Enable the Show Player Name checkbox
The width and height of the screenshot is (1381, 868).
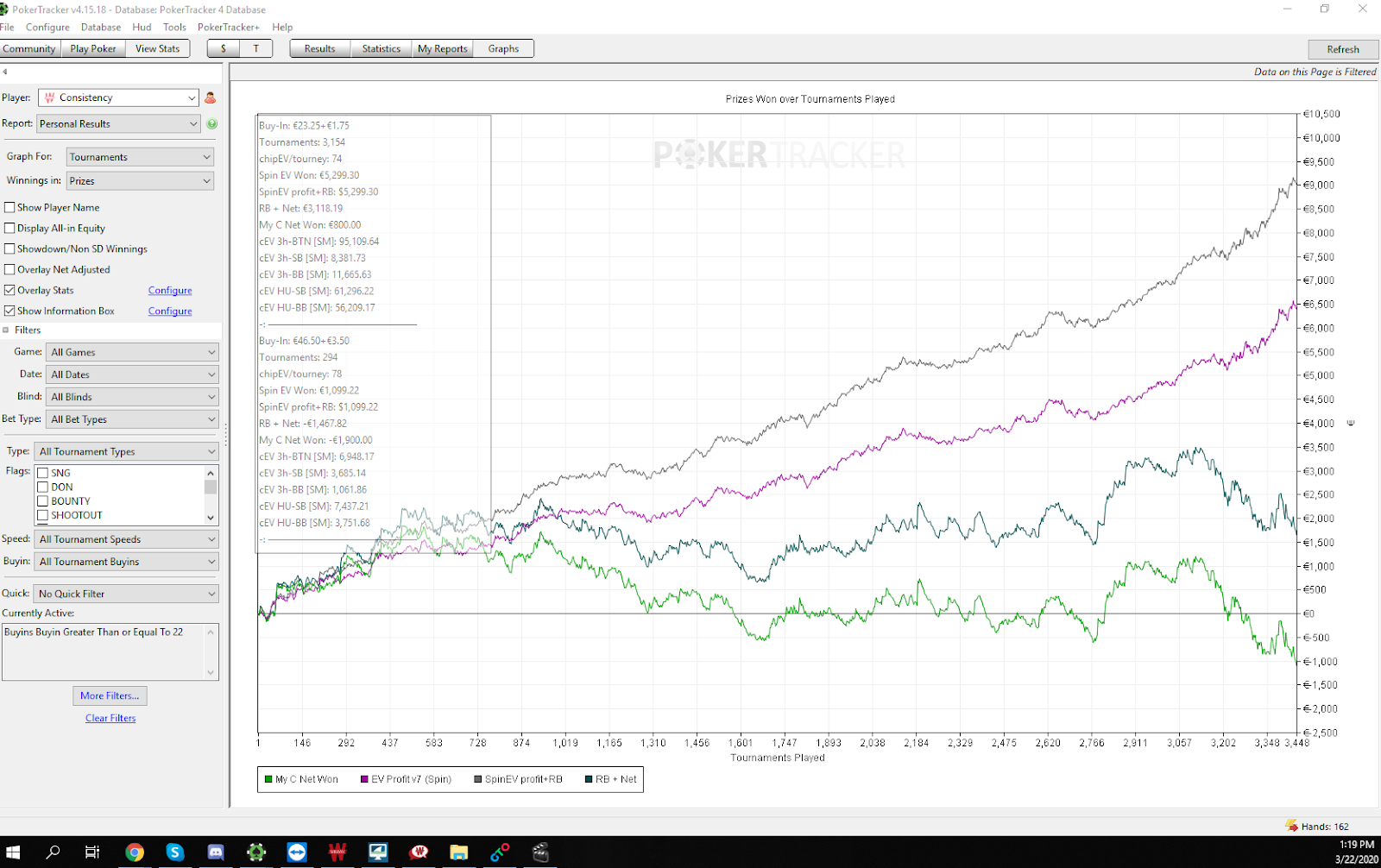[9, 207]
